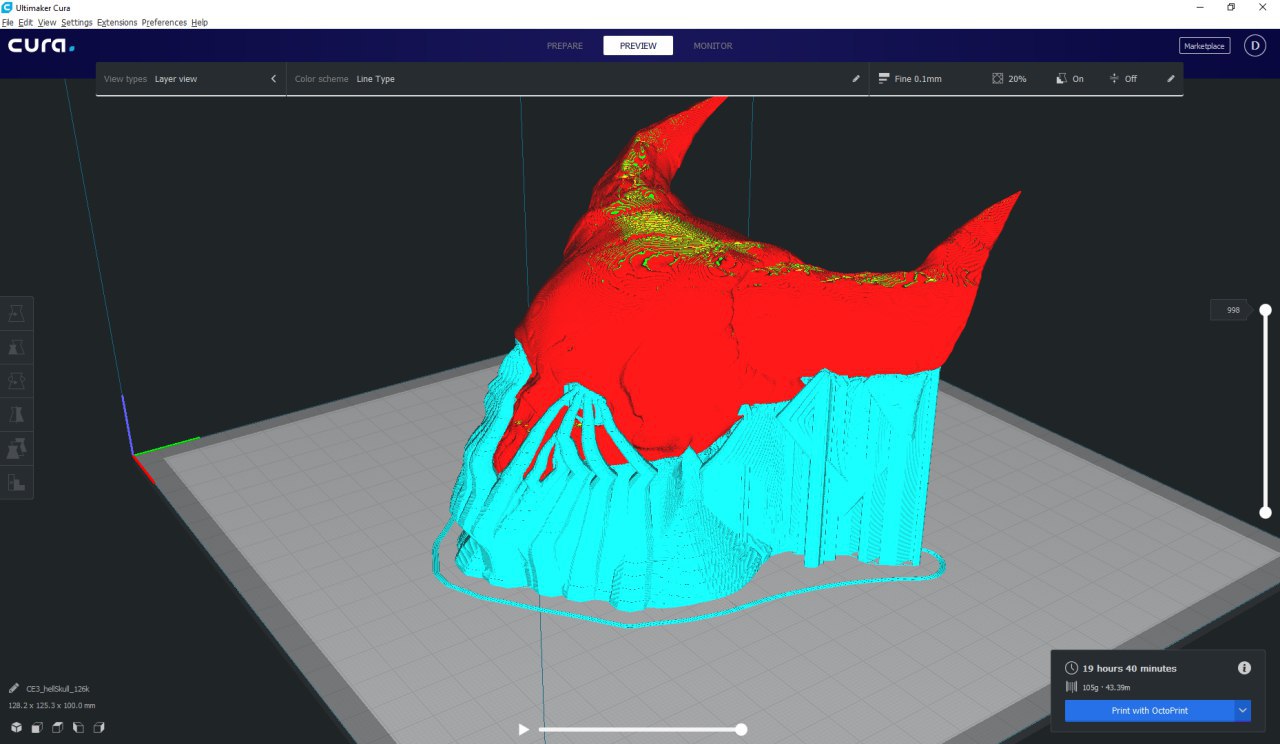The image size is (1280, 744).
Task: Open the Layer view type dropdown
Action: tap(191, 79)
